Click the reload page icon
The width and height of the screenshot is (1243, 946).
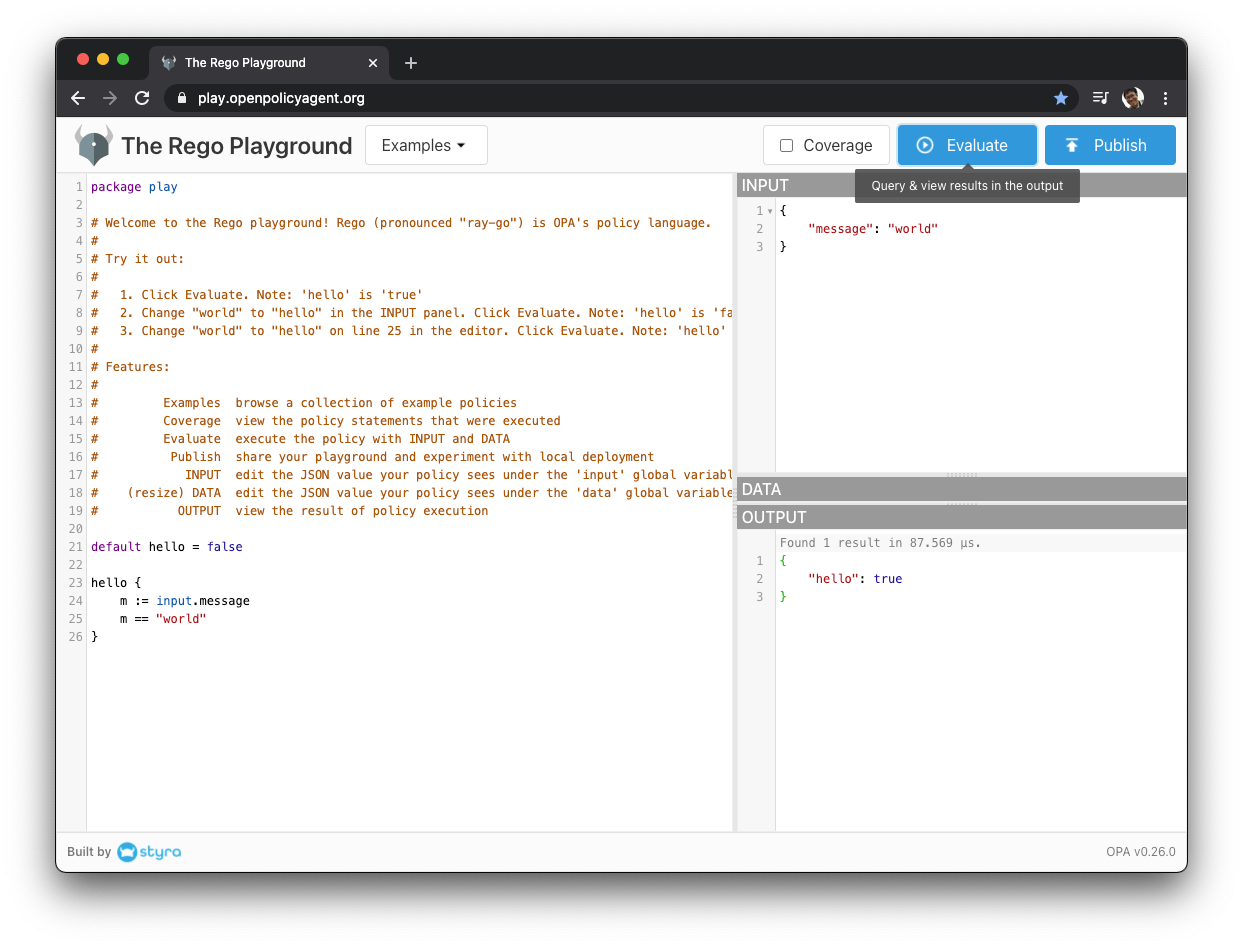pyautogui.click(x=142, y=98)
